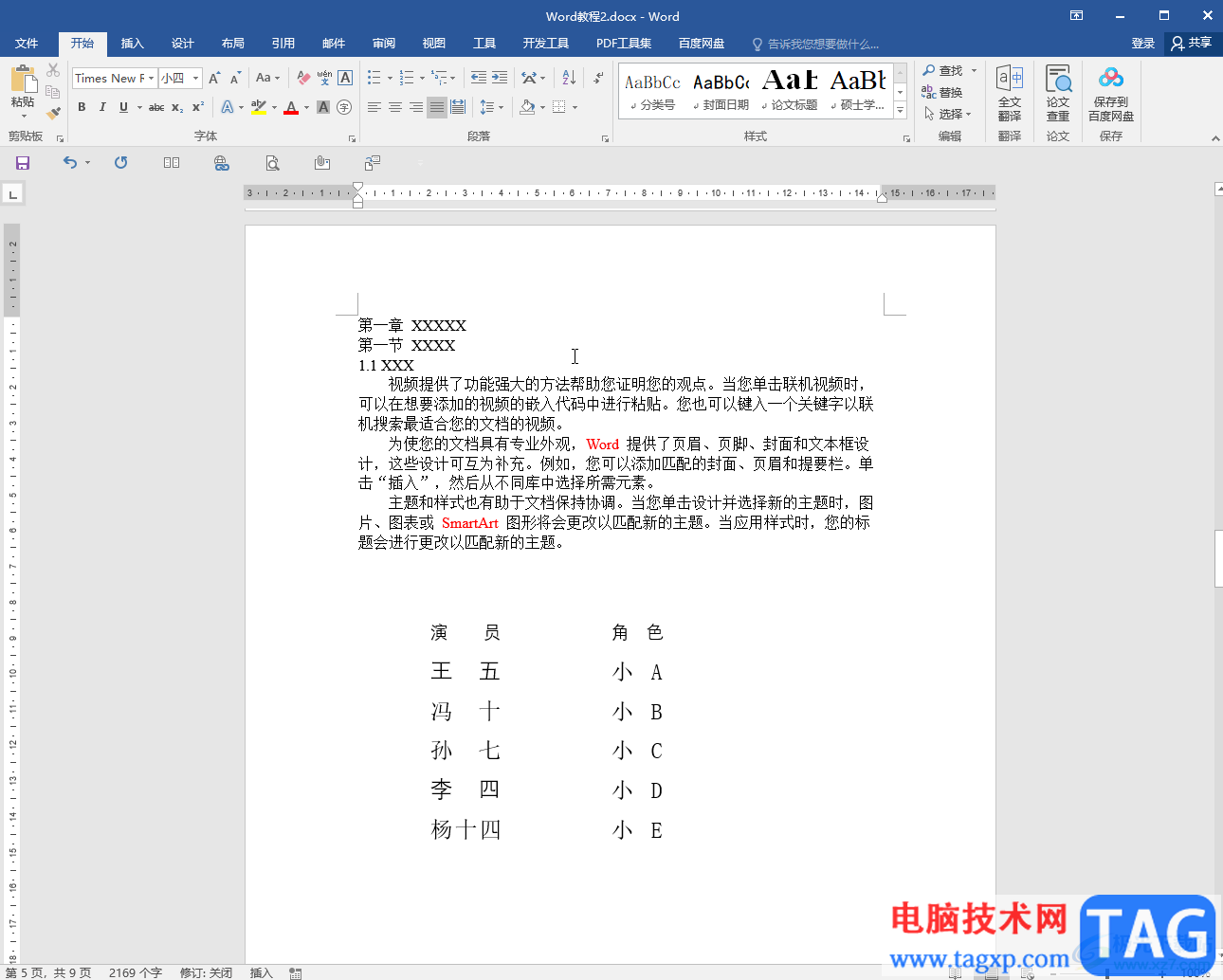
Task: Switch to the References tab
Action: pyautogui.click(x=283, y=44)
